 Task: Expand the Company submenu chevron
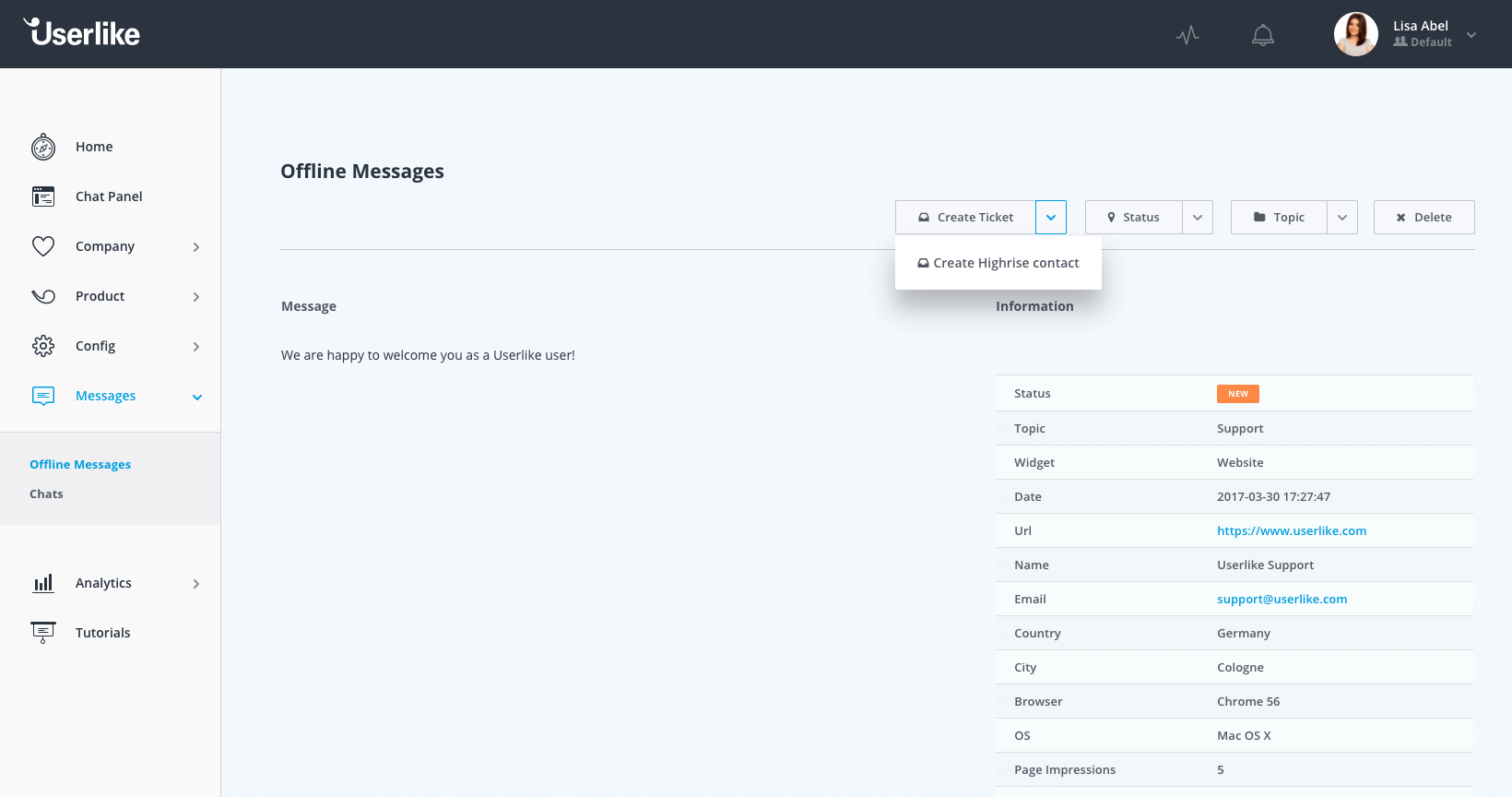click(196, 247)
